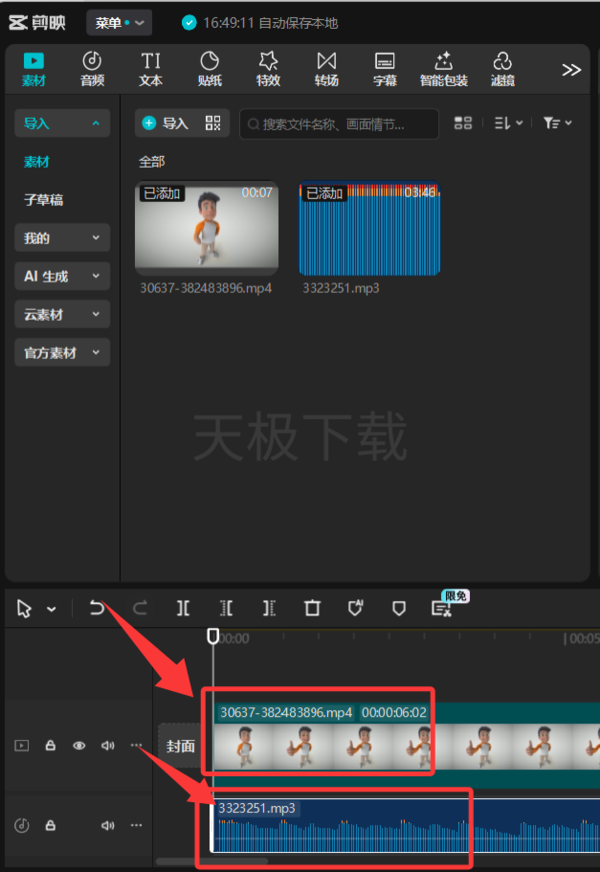Click the 30637-382483896.mp4 file name in media panel
This screenshot has height=872, width=600.
tap(206, 288)
